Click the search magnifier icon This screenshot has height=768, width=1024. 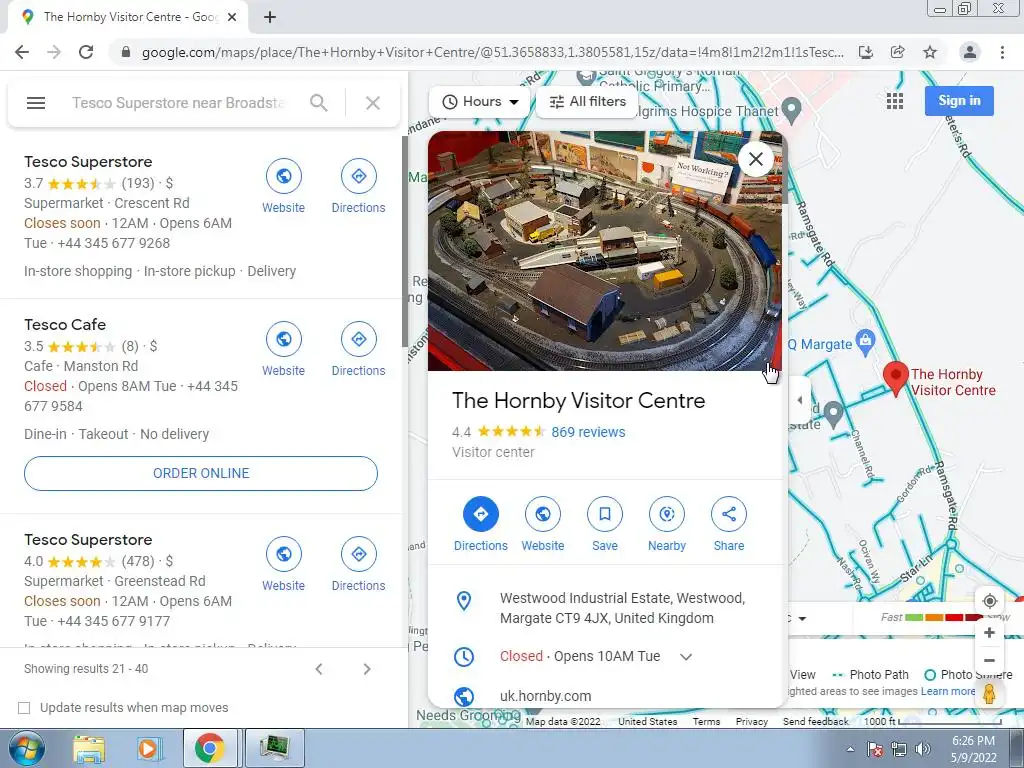click(x=319, y=103)
